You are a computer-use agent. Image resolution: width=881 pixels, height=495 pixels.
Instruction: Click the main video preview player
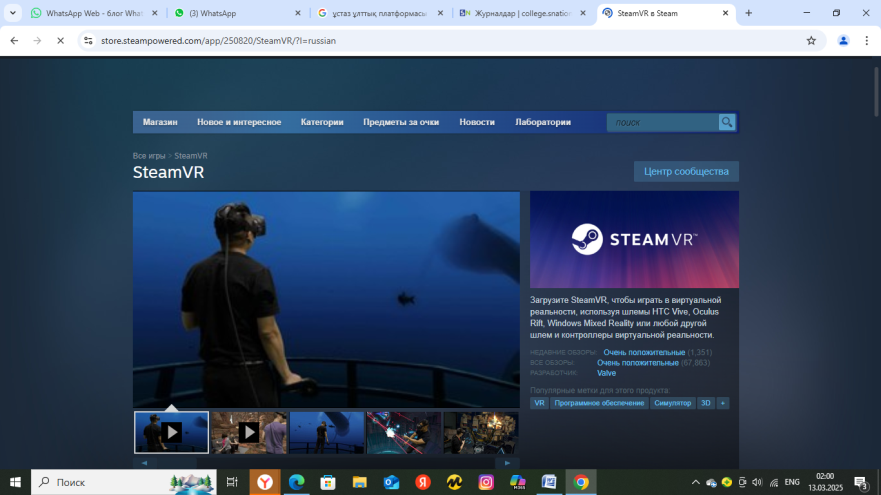[x=326, y=299]
